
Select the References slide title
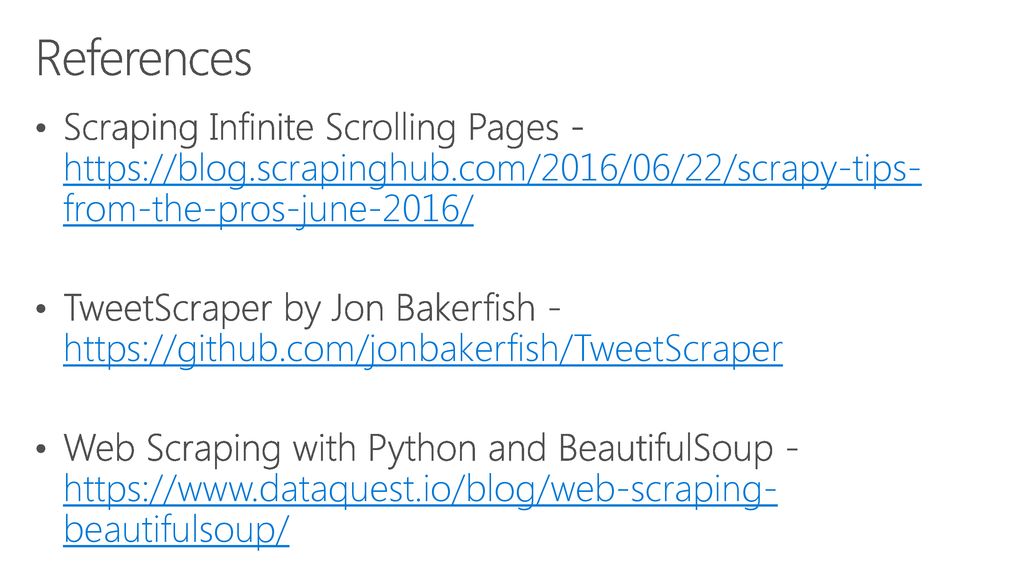[144, 59]
